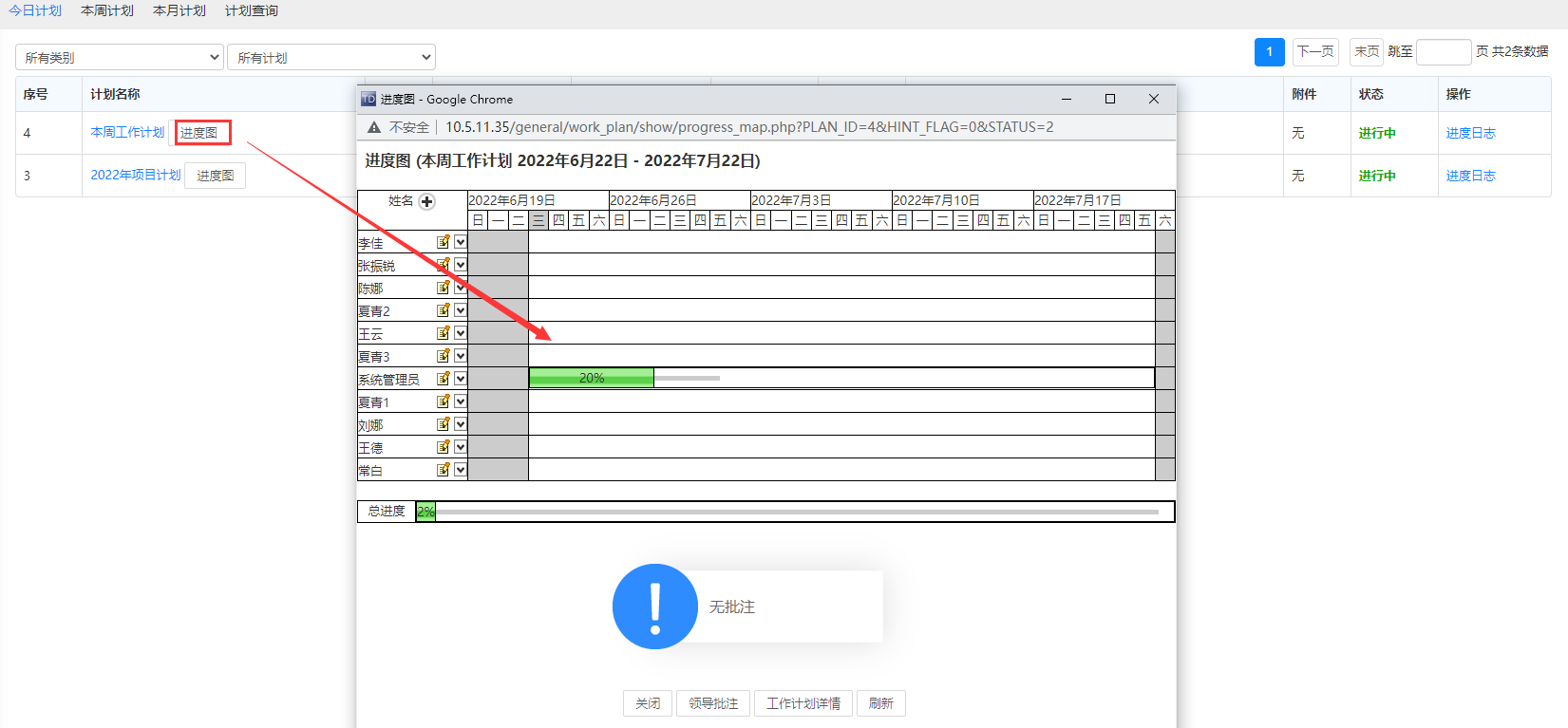Open the 所有计划 filter dropdown
Viewport: 1568px width, 728px height.
331,57
